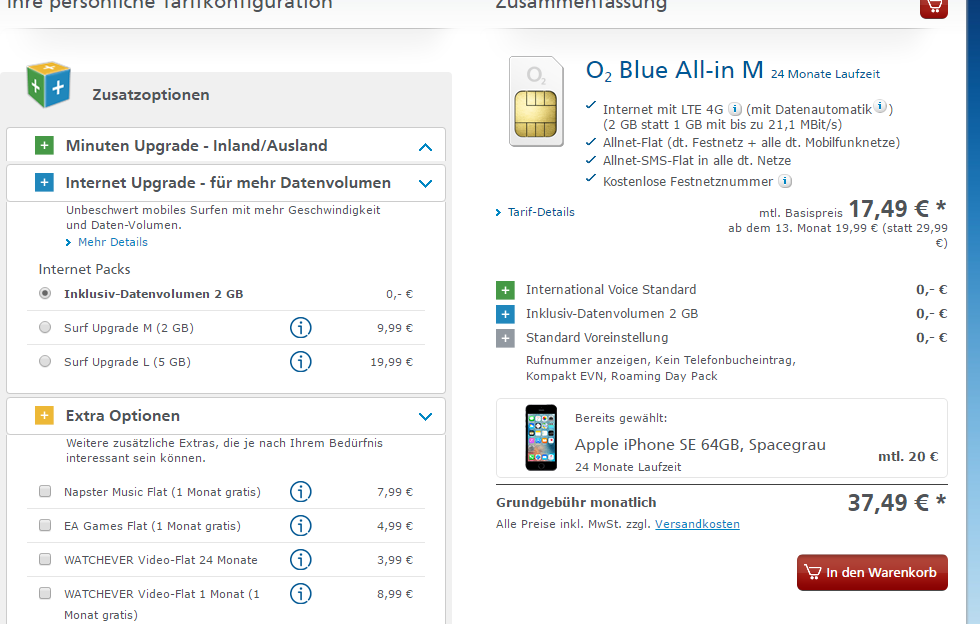Image resolution: width=980 pixels, height=624 pixels.
Task: Check WATCHEVER Video-Flat 24 Monate option
Action: (45, 559)
